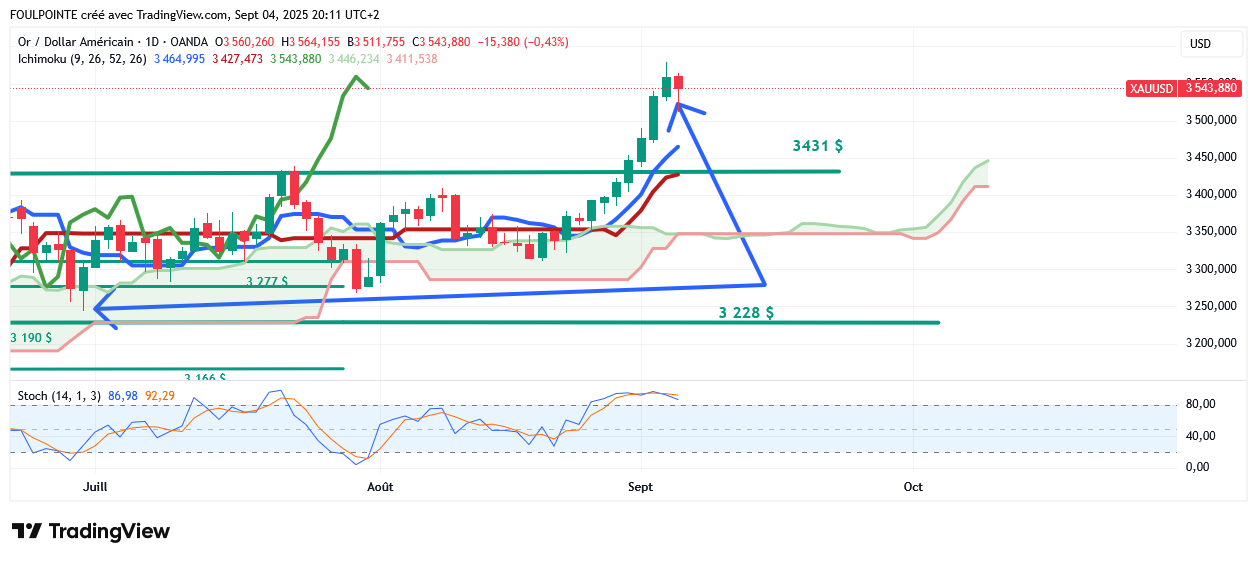Click the 3 228 $ support label

pos(746,313)
